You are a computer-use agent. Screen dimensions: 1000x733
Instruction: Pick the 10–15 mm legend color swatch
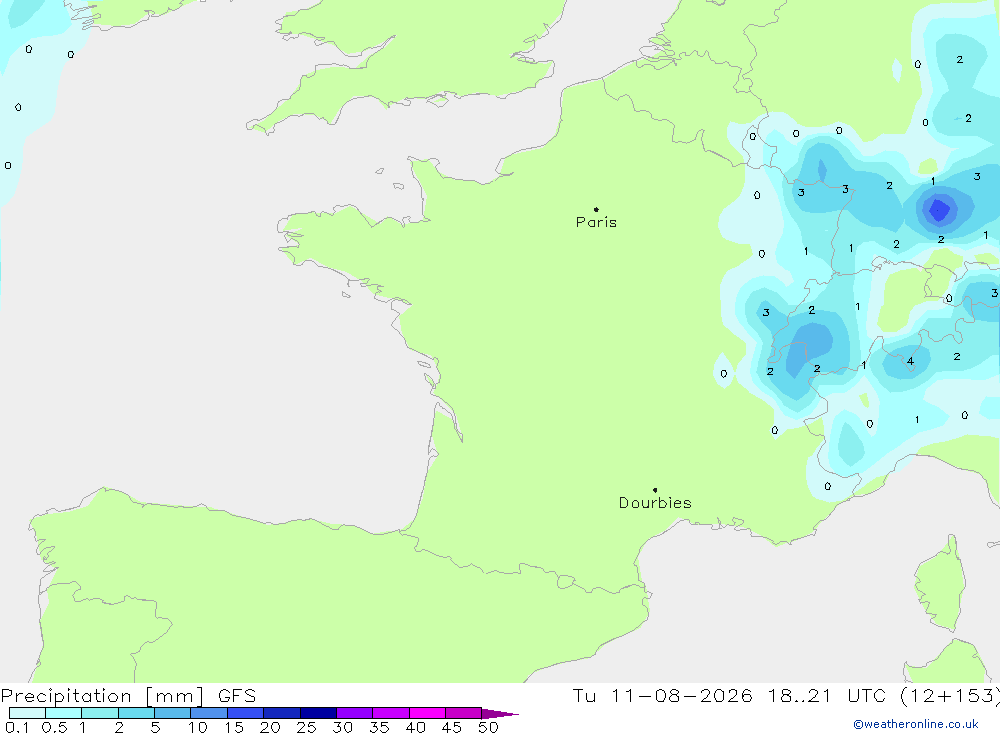(209, 713)
